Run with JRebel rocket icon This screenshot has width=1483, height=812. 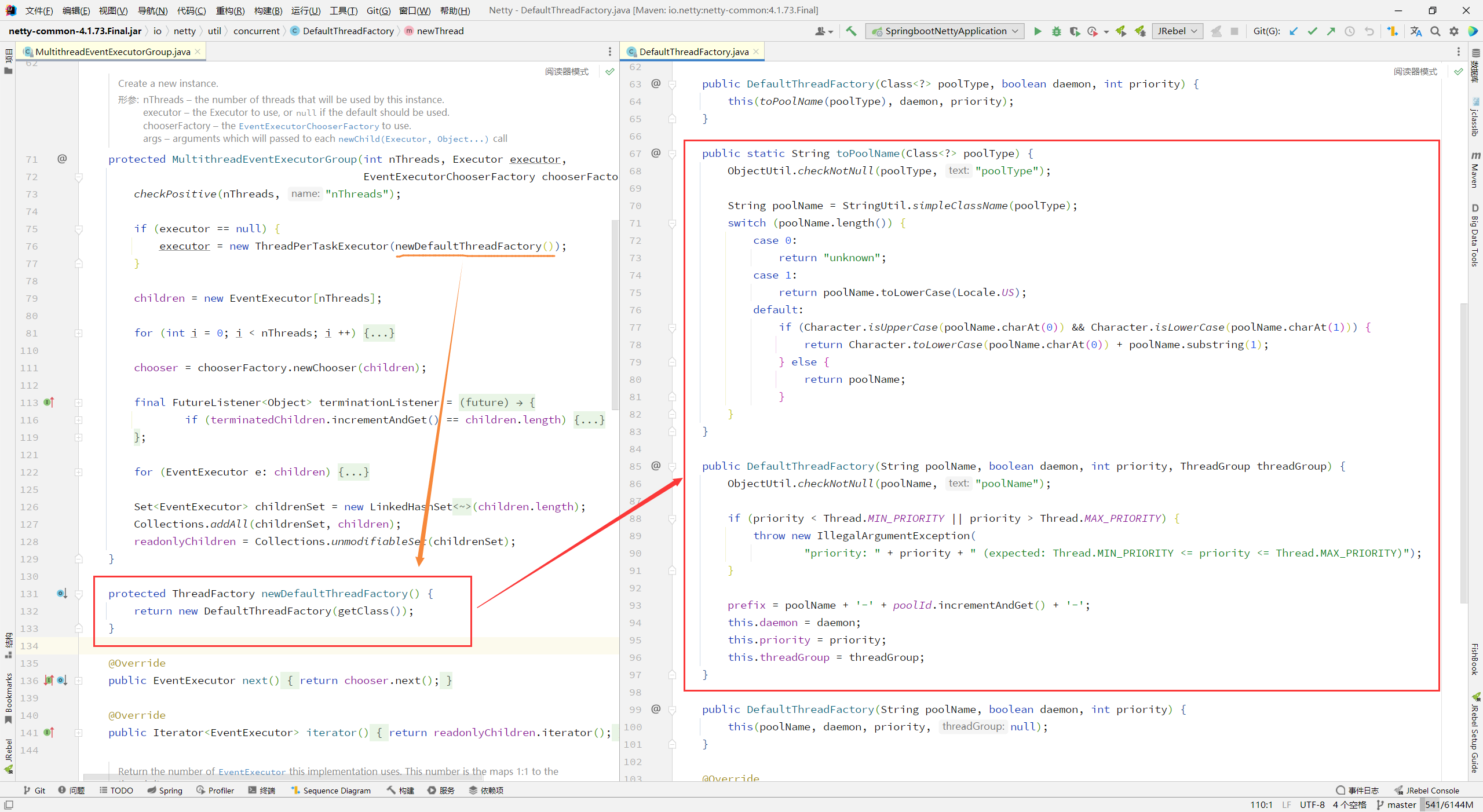coord(1121,31)
